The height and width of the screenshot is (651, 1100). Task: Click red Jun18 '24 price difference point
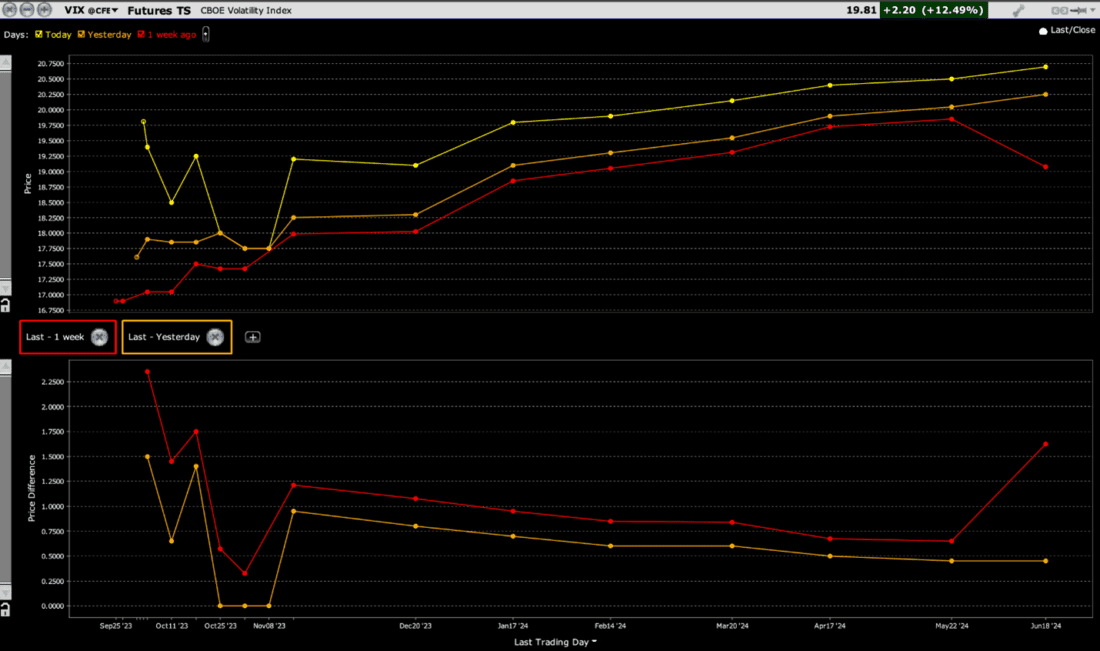point(1046,444)
